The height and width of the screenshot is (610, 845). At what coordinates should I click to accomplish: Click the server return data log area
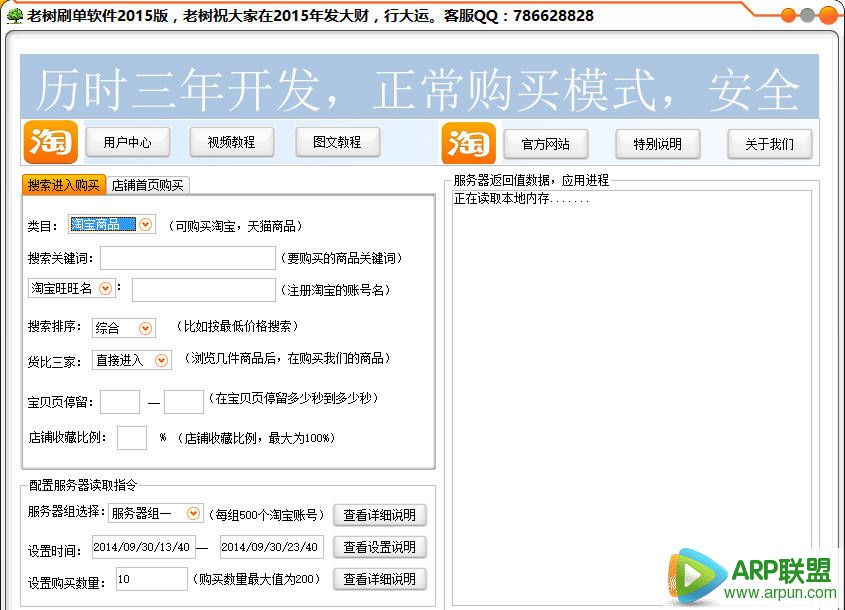tap(632, 398)
